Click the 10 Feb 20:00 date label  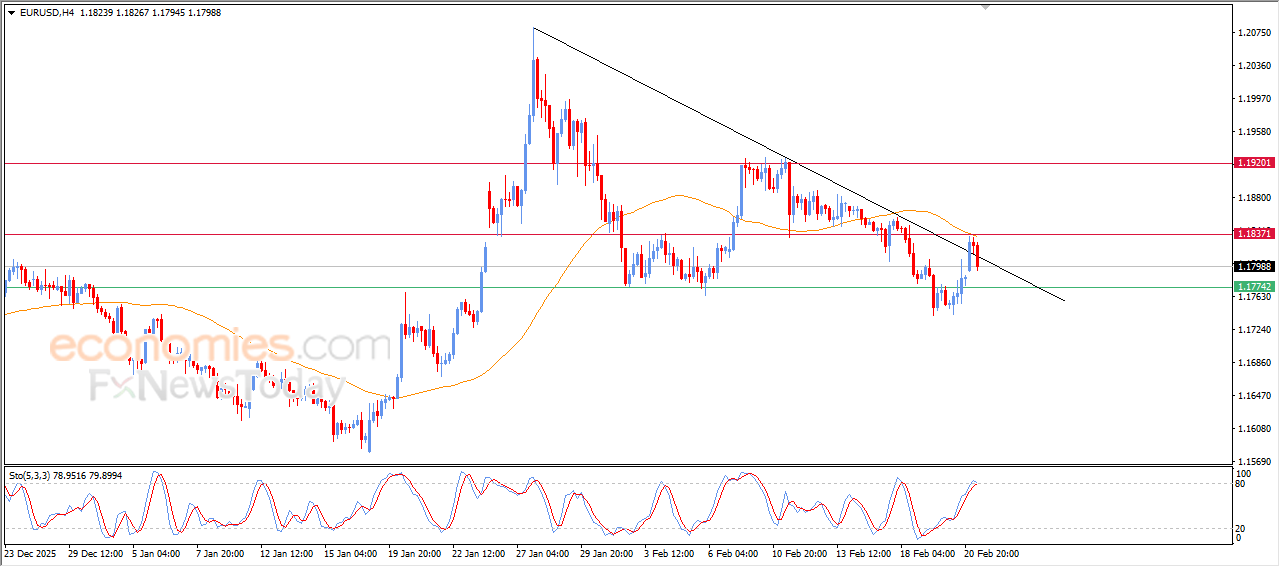[797, 553]
